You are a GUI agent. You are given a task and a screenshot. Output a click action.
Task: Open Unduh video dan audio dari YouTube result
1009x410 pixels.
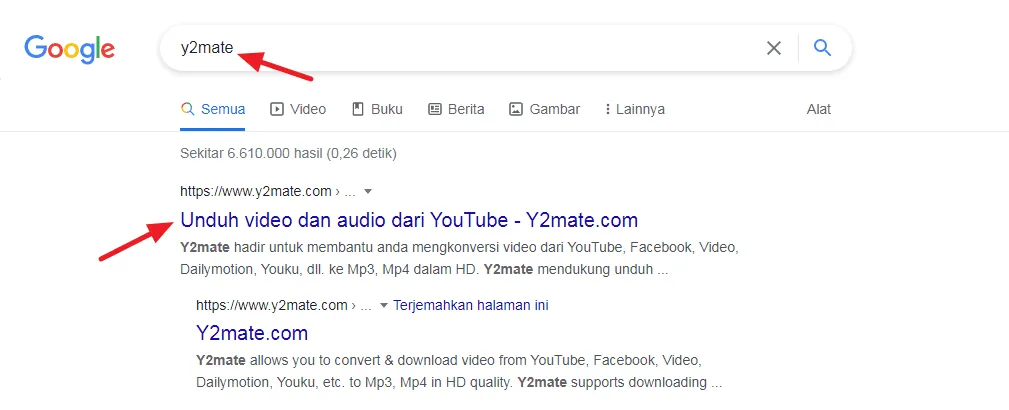(x=409, y=220)
